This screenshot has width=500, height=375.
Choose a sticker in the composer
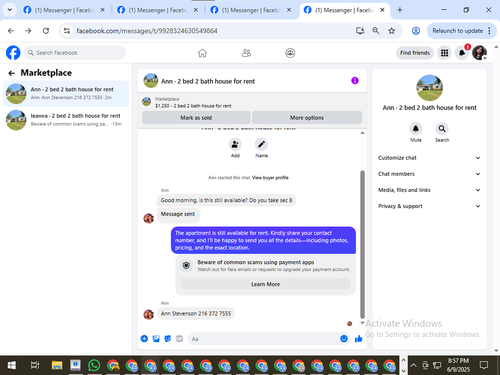pos(168,339)
